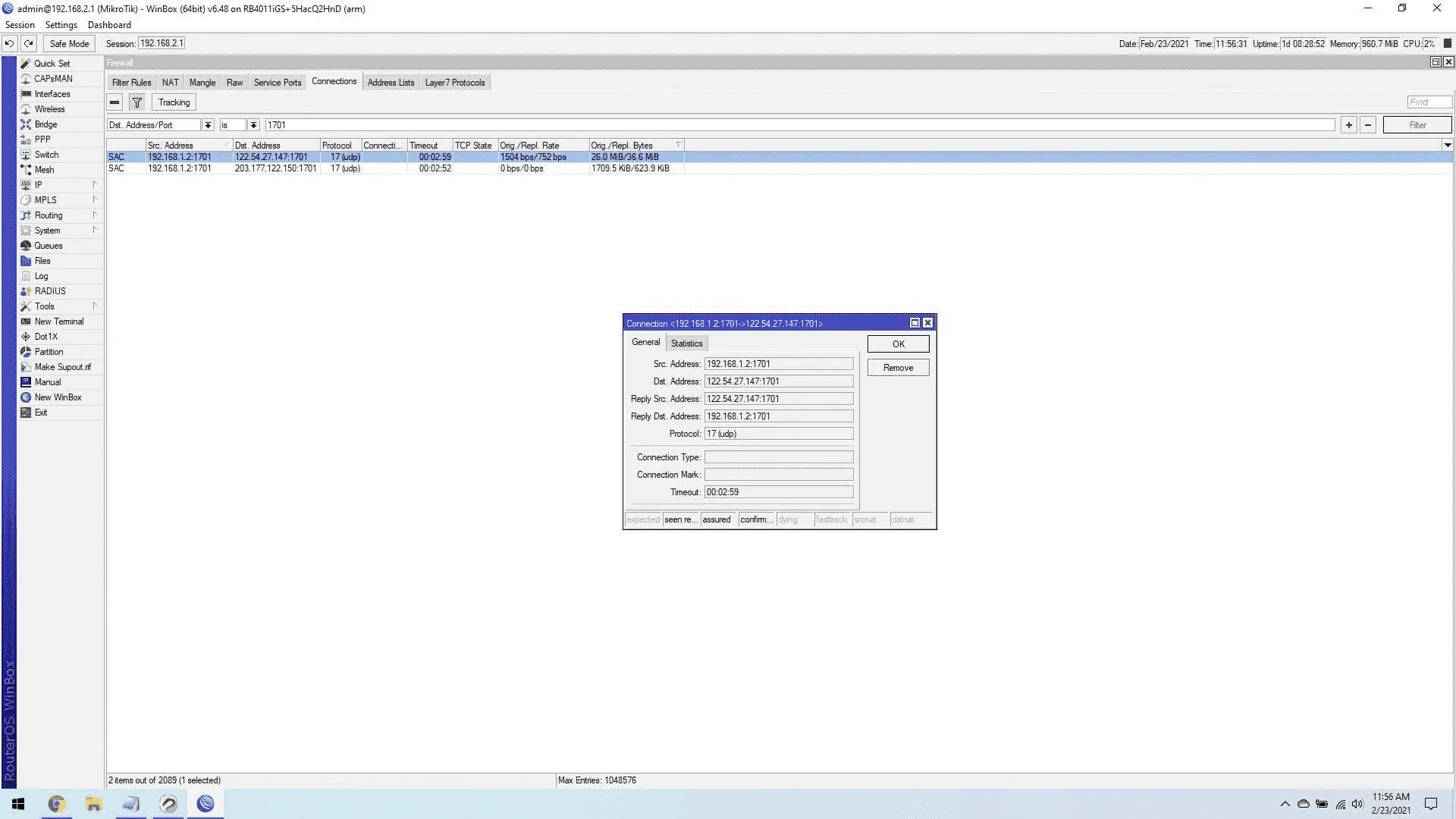Open Partition menu icon
This screenshot has width=1456, height=819.
click(x=26, y=352)
